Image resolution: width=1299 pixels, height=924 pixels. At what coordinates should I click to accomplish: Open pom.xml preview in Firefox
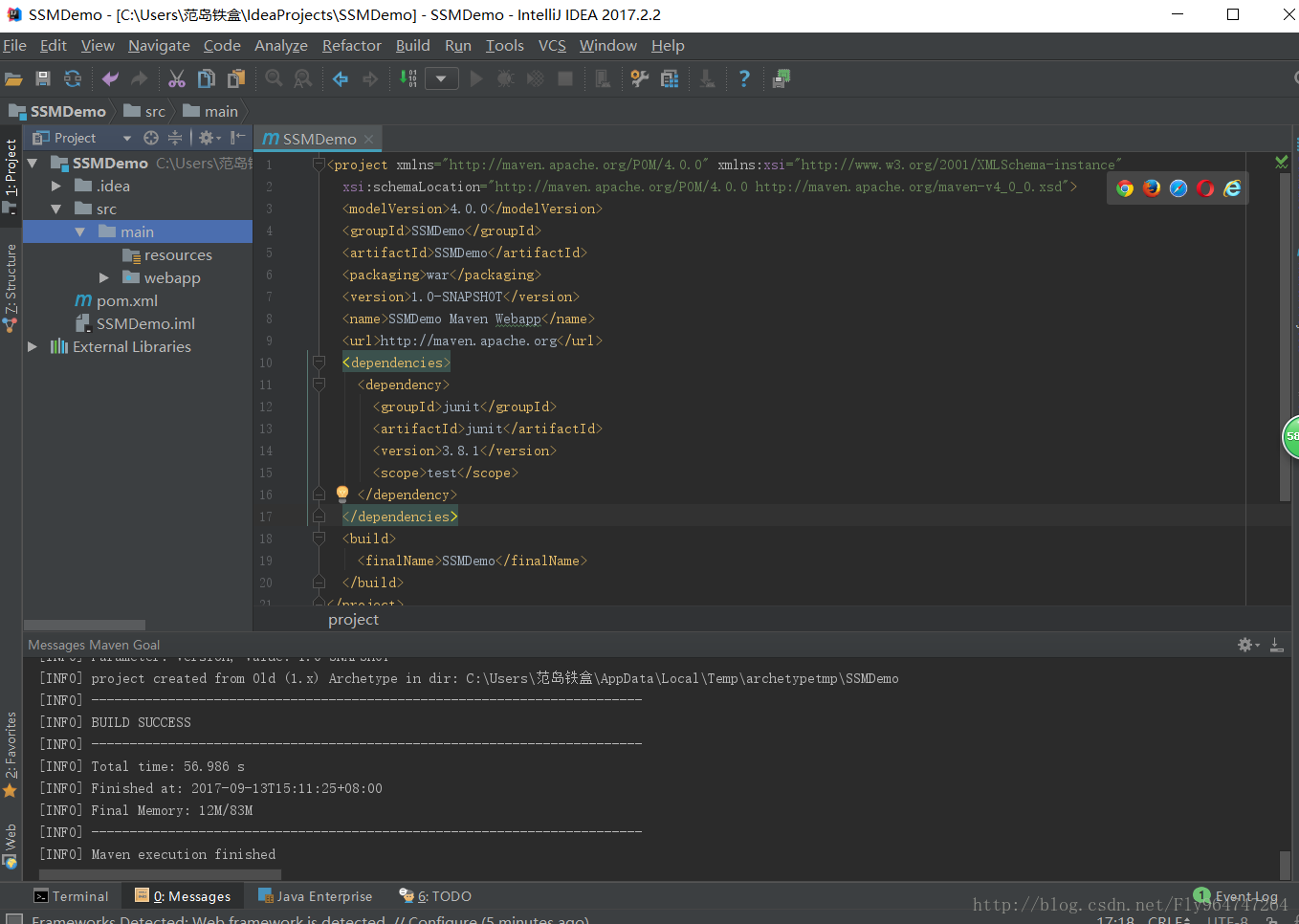click(x=1152, y=188)
